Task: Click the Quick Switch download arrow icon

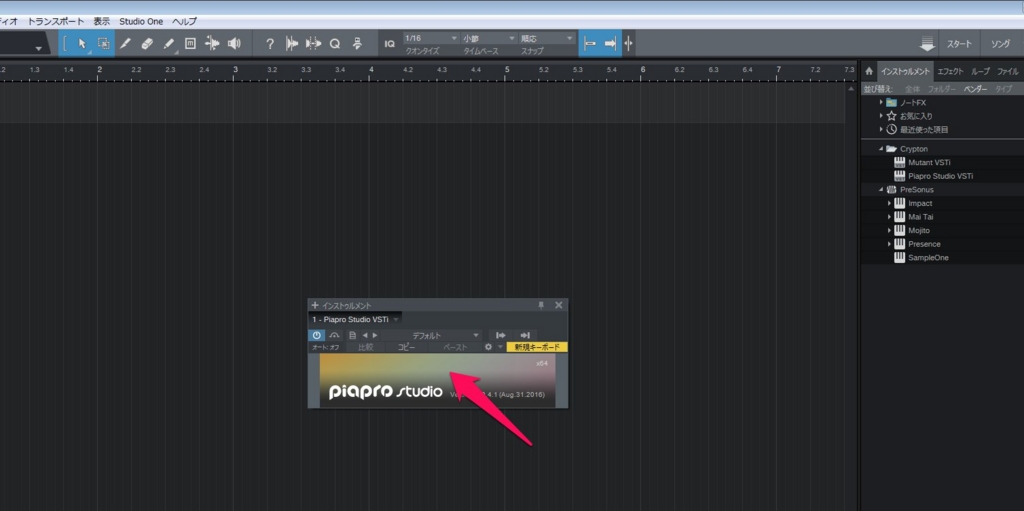Action: pyautogui.click(x=926, y=44)
